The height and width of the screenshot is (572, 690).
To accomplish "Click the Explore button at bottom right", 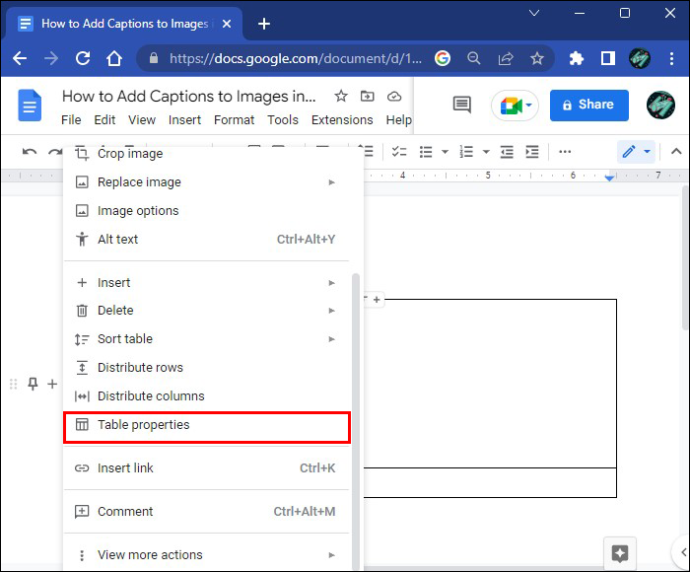I will 620,553.
